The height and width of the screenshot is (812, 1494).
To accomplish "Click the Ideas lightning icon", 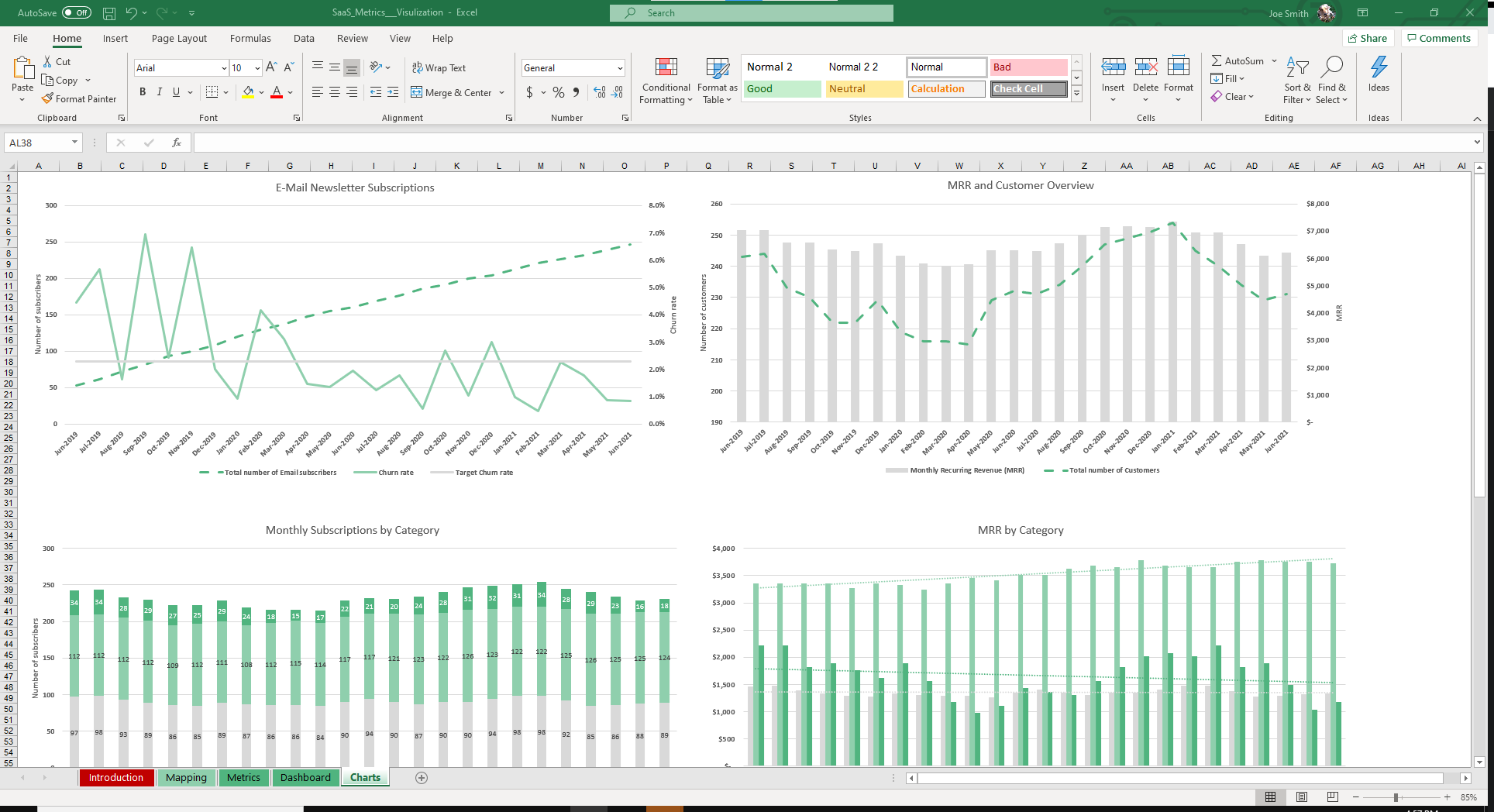I will tap(1379, 67).
